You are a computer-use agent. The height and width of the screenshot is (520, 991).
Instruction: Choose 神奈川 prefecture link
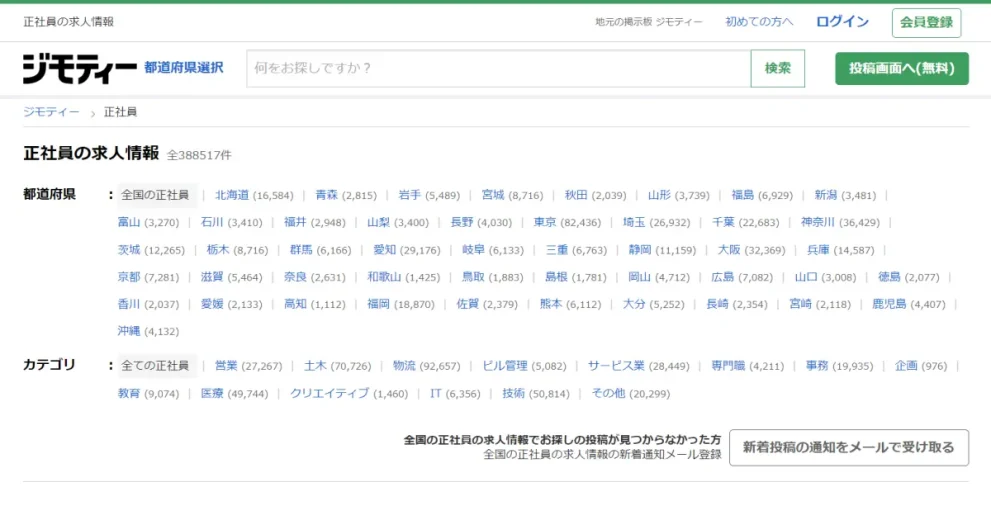click(x=818, y=222)
